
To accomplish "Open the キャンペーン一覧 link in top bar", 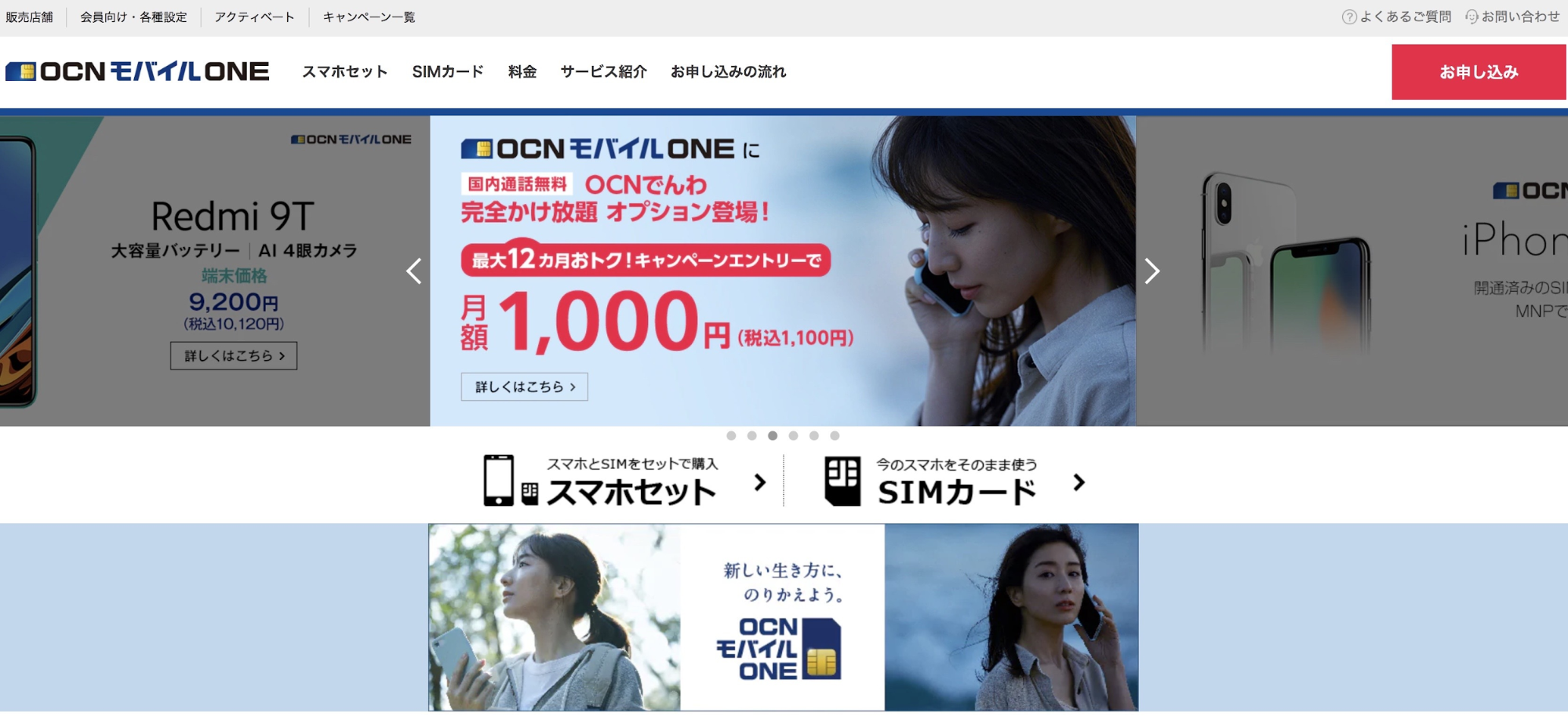I will (x=369, y=17).
